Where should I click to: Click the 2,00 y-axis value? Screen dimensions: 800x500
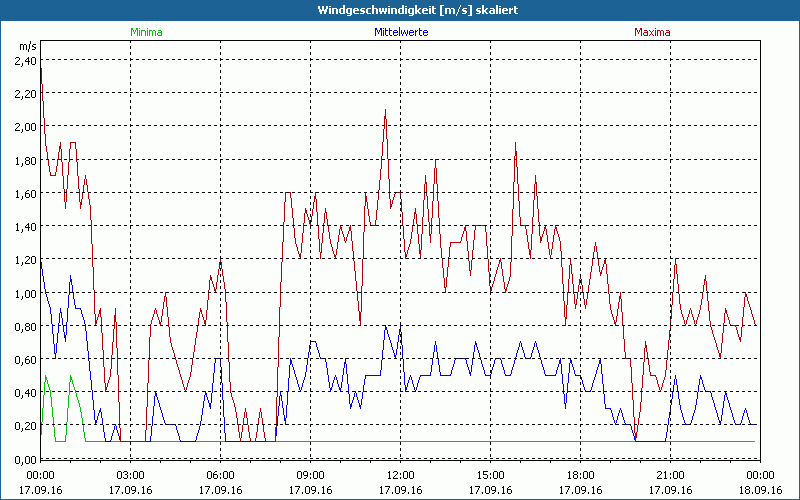25,127
